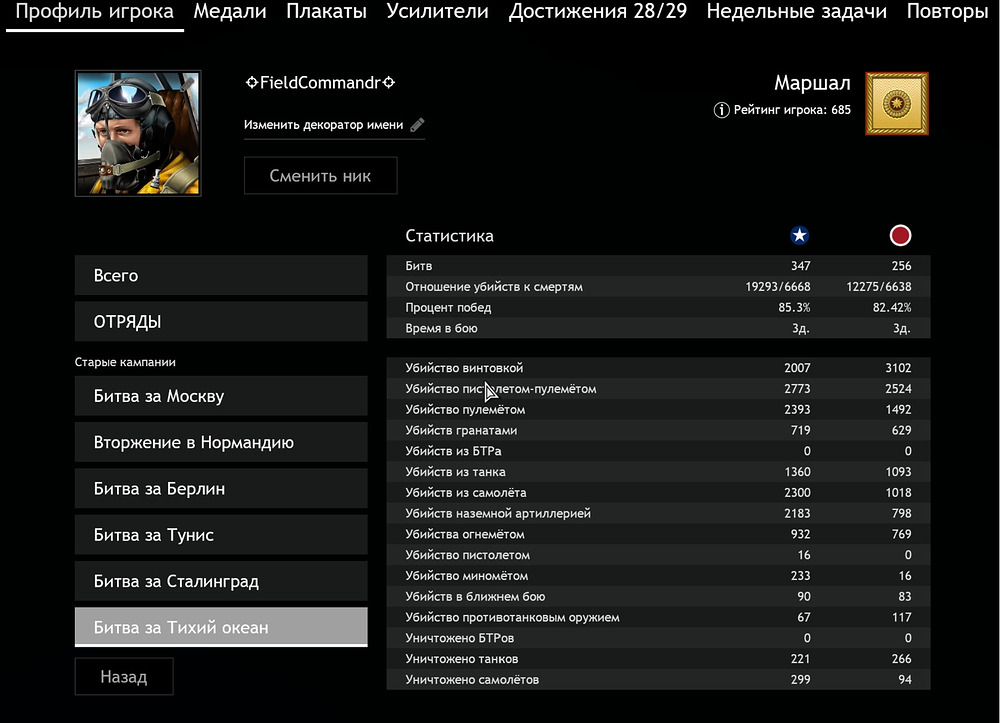Select the Битва за Берлин campaign

point(221,489)
